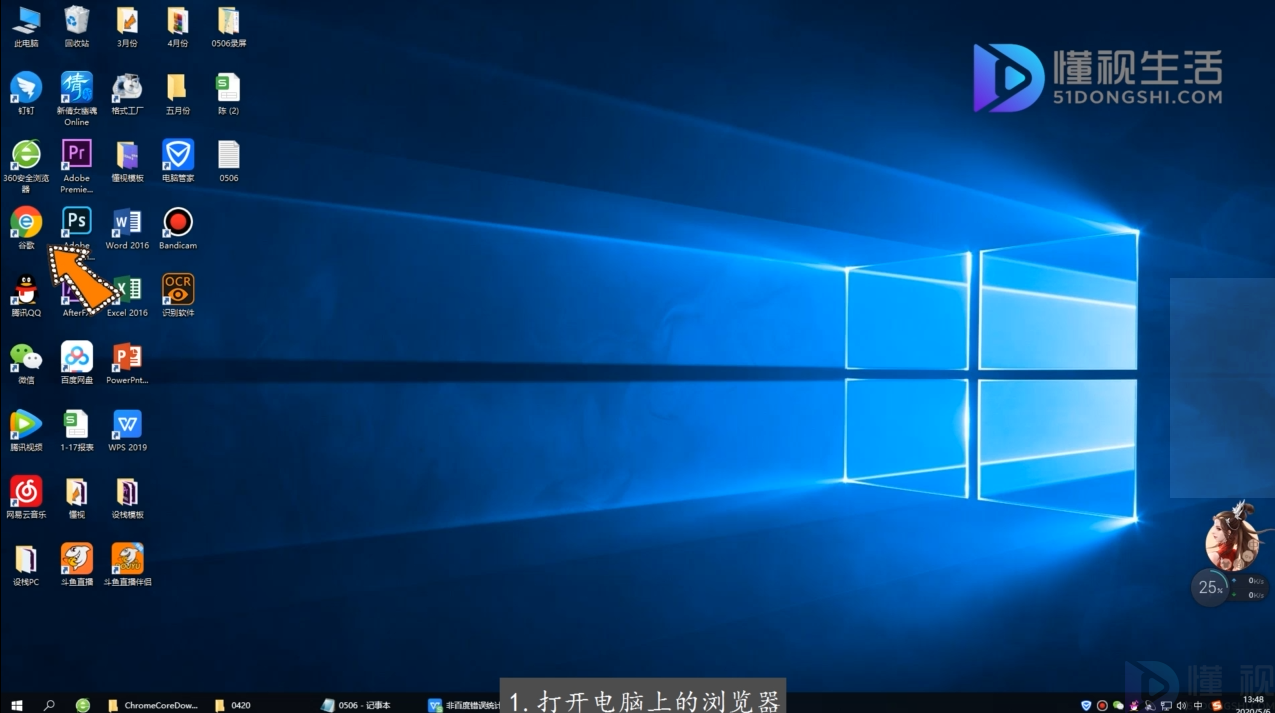Switch to ChromeCoreDow... taskbar window
Screen dimensions: 1275x713
tap(151, 705)
